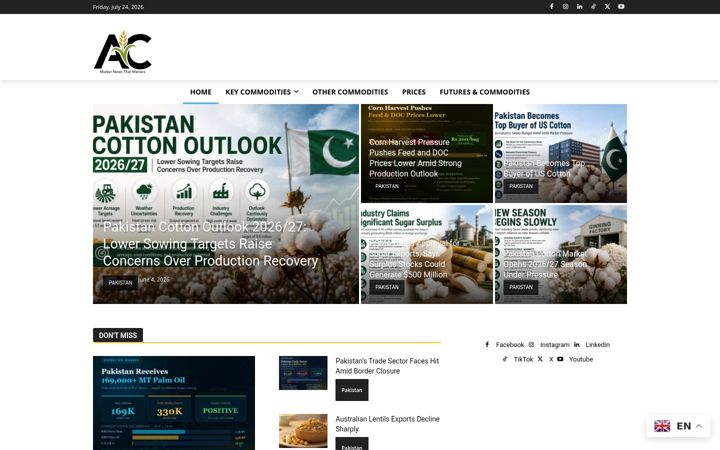The width and height of the screenshot is (720, 450).
Task: Click Pakistan tag under Australian Lentils article
Action: coord(352,444)
